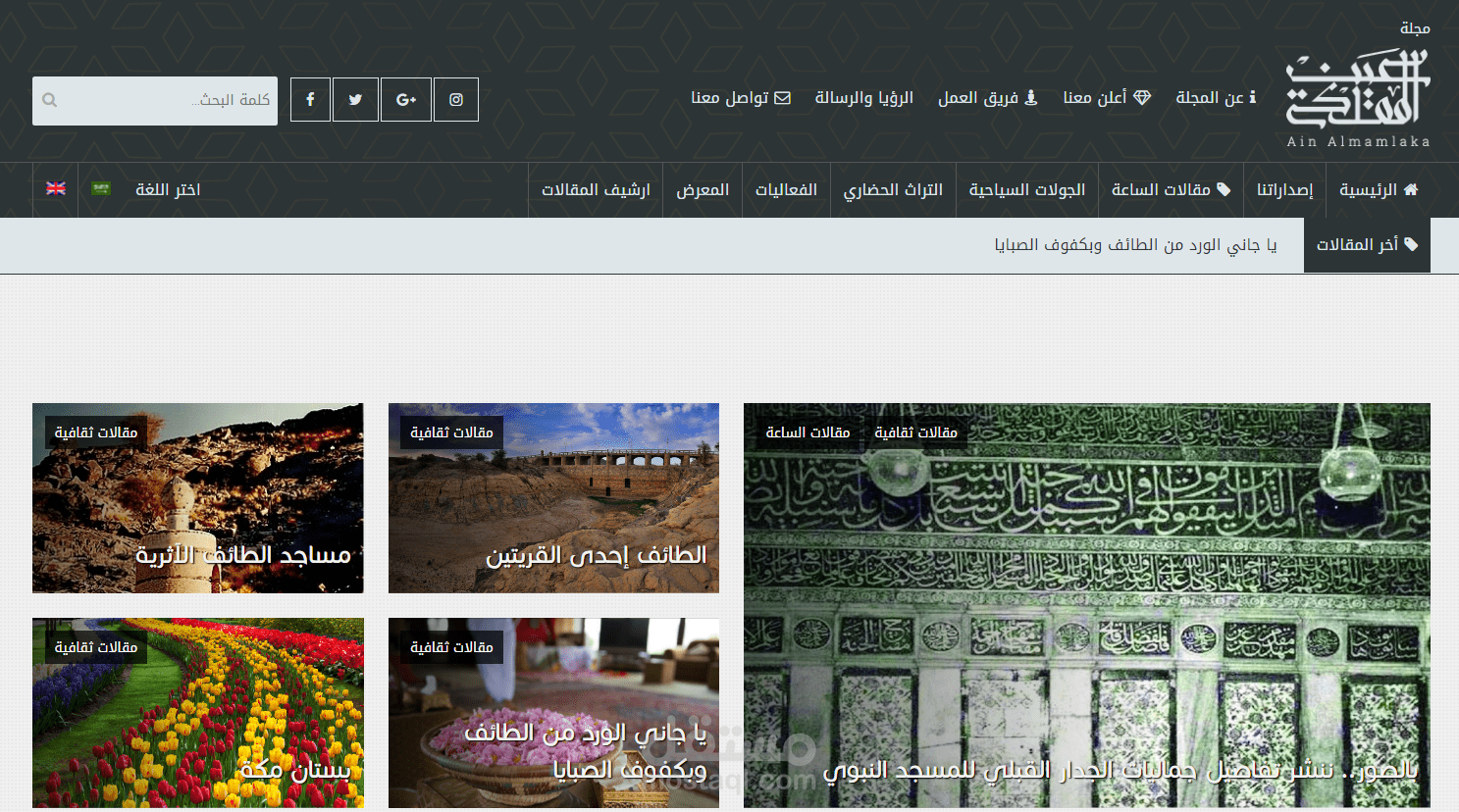This screenshot has width=1459, height=812.
Task: Click the مقالات ثقافية tag on بستان مكة
Action: pos(94,646)
